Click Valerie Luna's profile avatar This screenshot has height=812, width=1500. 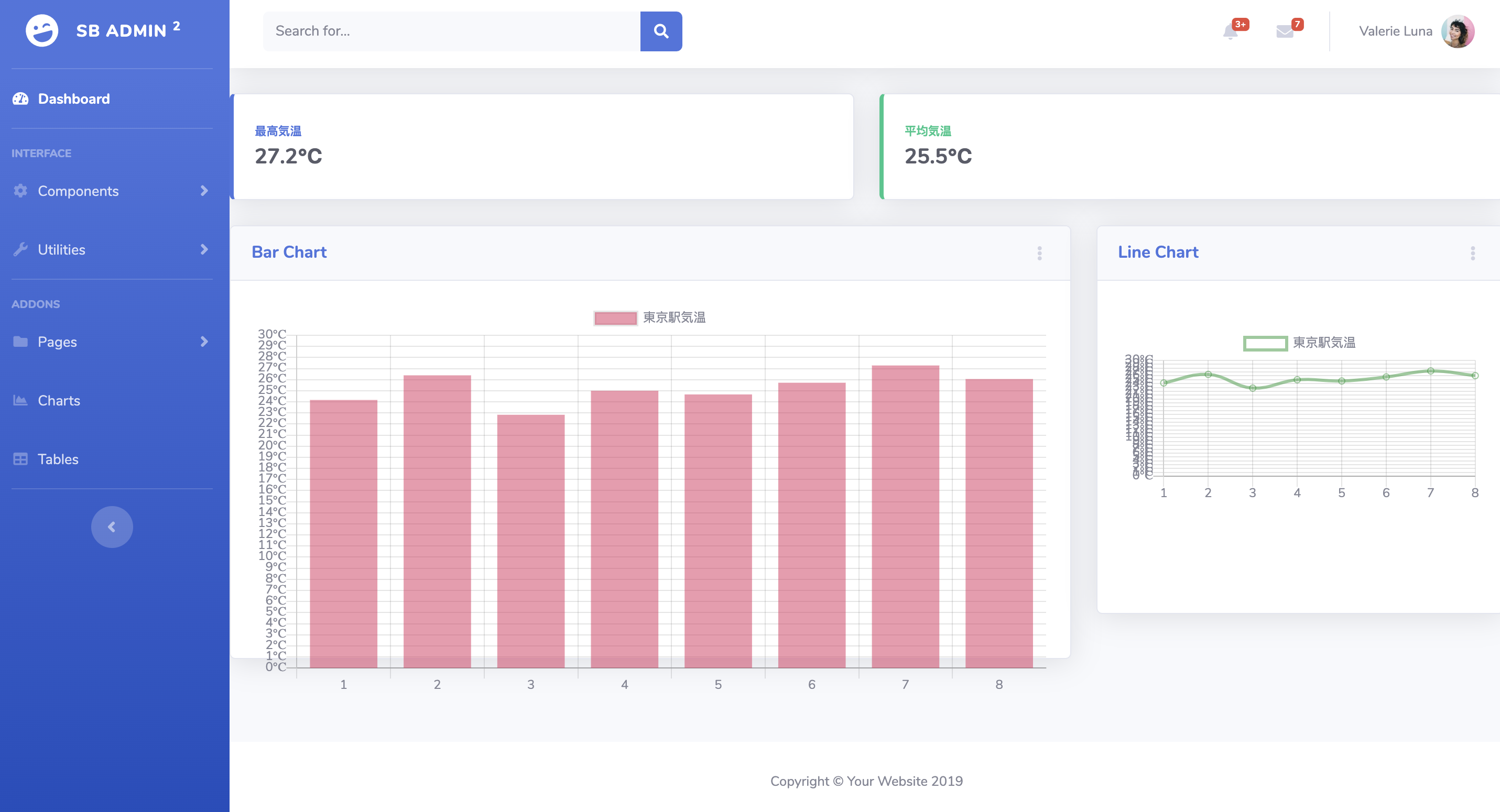pos(1457,31)
